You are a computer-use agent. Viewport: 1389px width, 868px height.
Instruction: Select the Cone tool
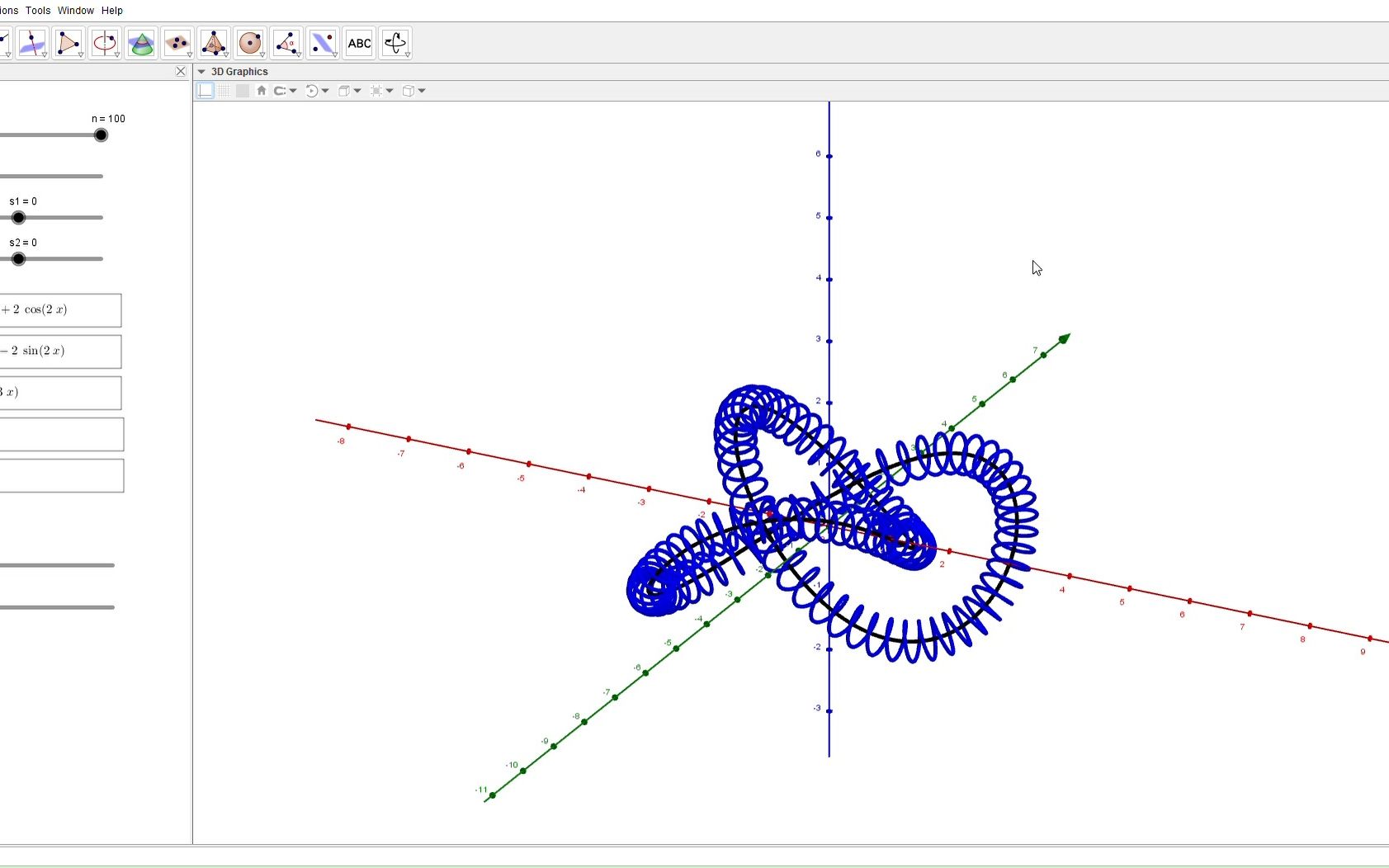141,42
